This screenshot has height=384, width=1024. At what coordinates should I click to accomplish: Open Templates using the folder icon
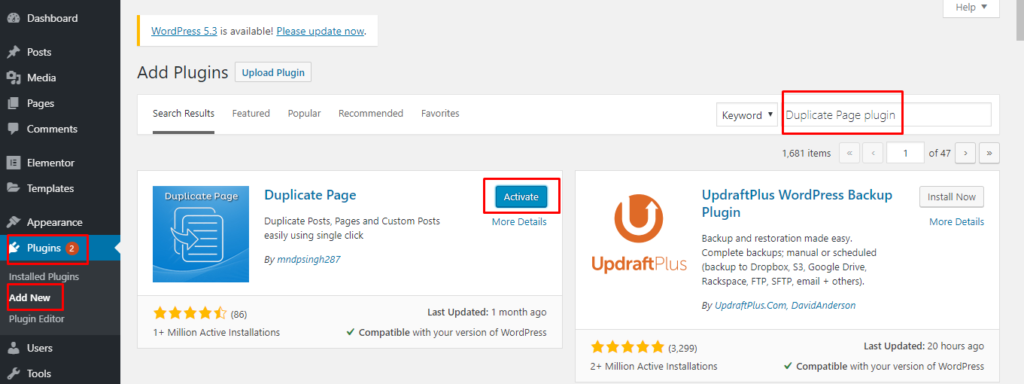(x=13, y=188)
